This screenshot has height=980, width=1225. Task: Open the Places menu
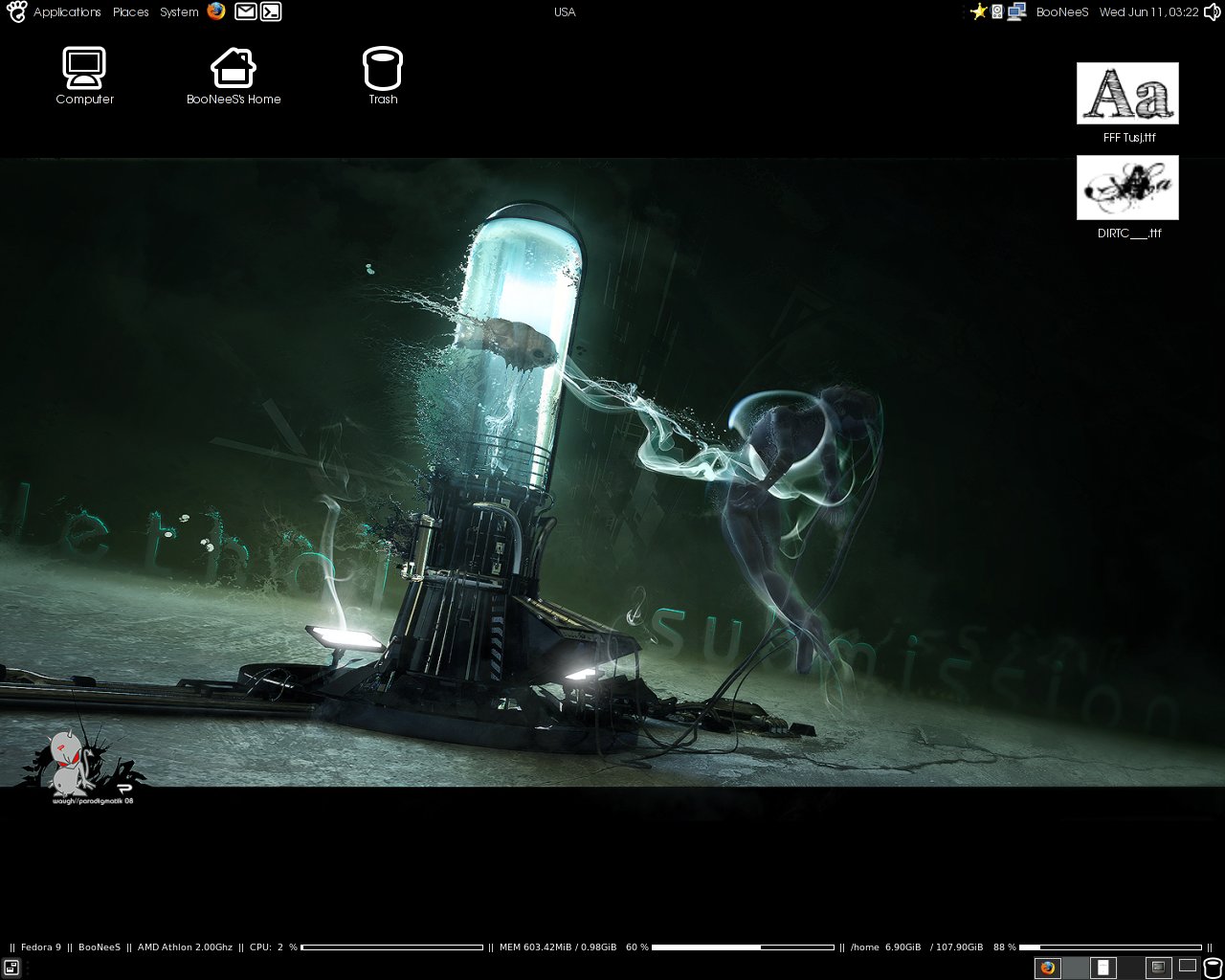(131, 11)
